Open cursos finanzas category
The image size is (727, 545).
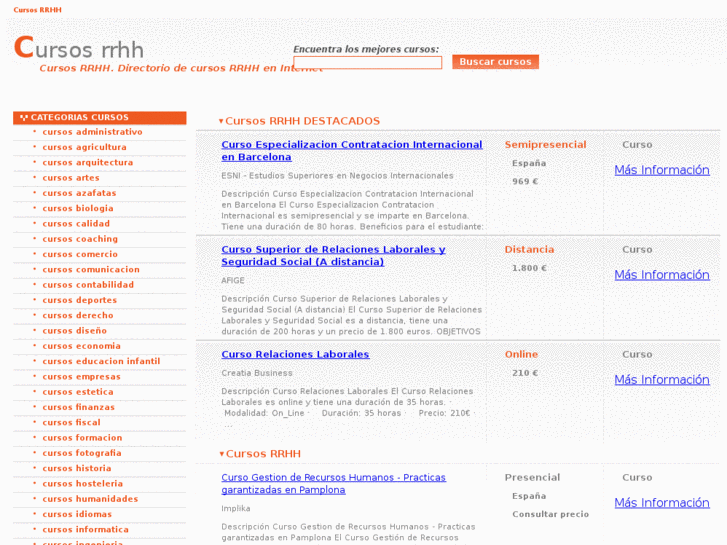coord(78,408)
